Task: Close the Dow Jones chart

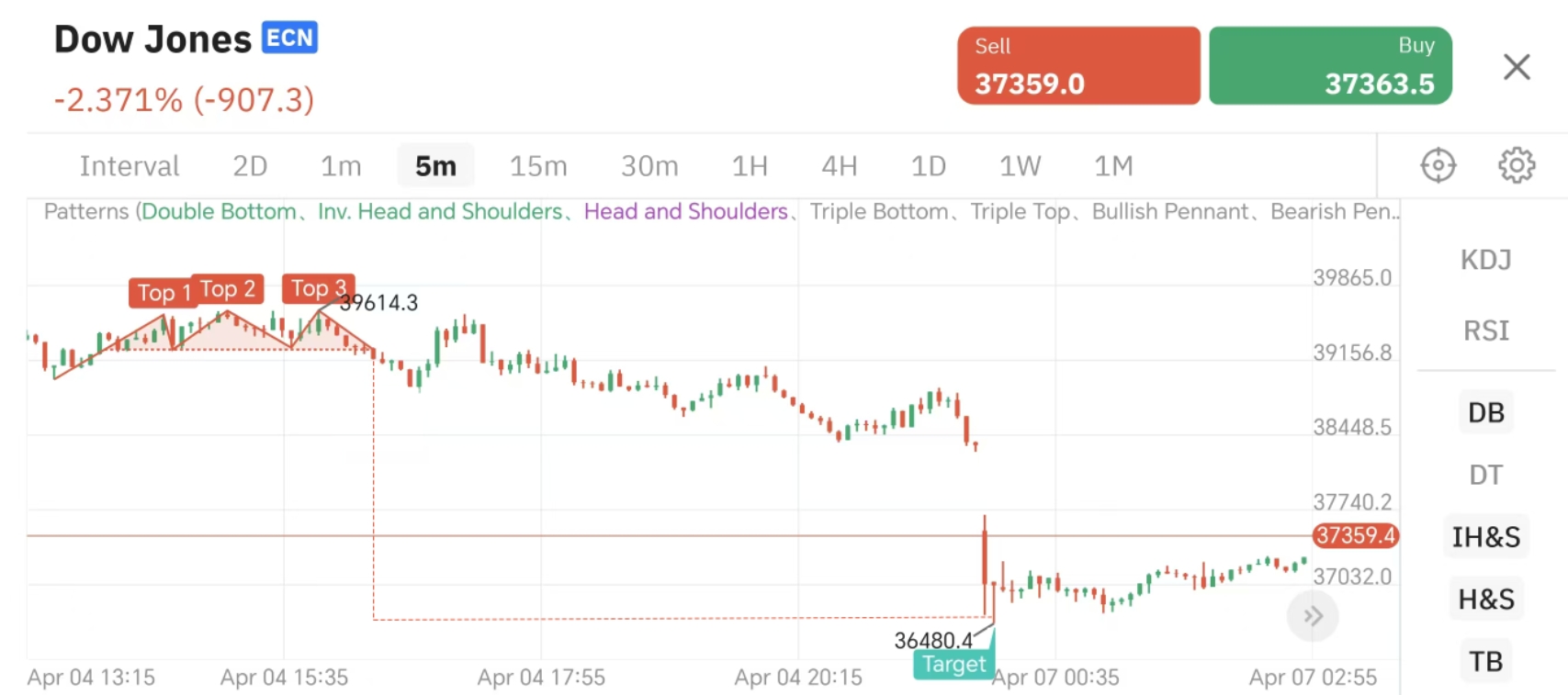Action: (x=1517, y=67)
